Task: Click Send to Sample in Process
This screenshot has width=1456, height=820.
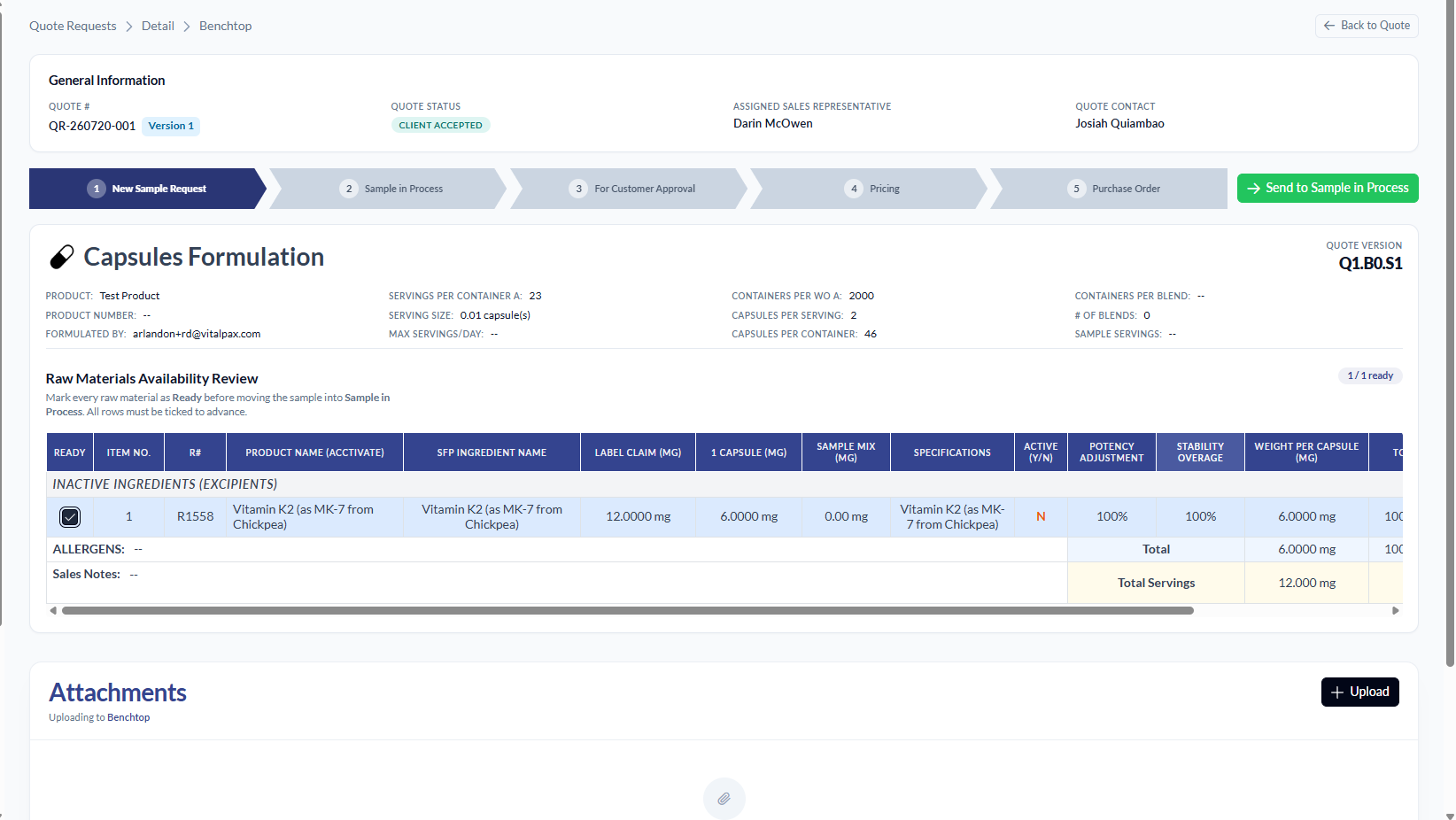Action: click(1328, 188)
